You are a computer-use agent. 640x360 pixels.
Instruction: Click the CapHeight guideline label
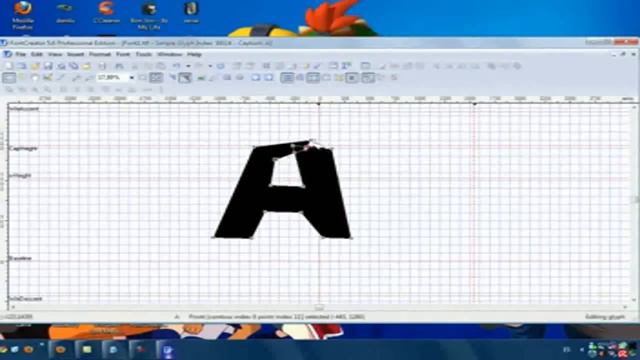[23, 148]
